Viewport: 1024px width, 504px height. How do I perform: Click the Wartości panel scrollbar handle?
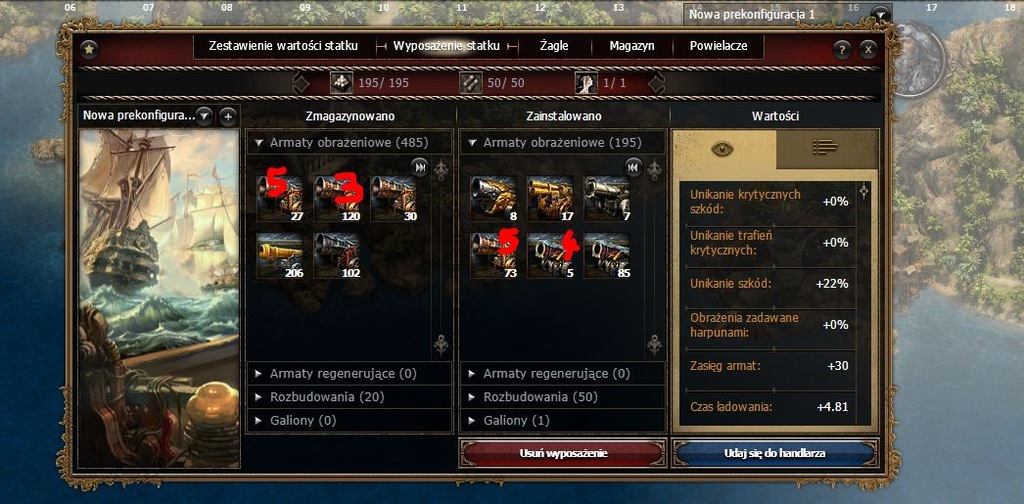pyautogui.click(x=864, y=191)
